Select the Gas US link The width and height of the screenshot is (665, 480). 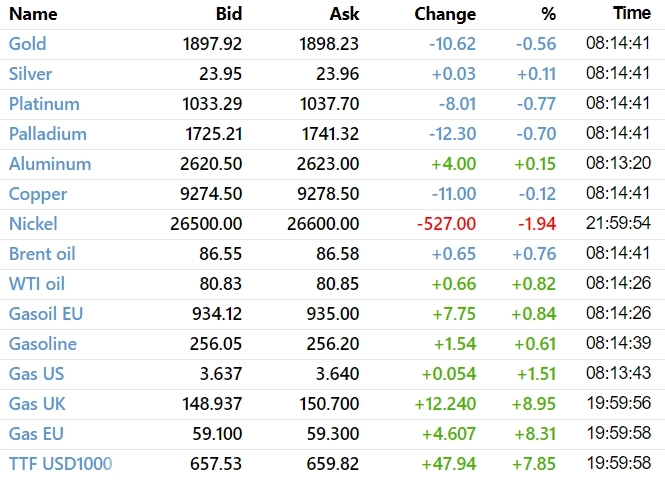(x=35, y=374)
